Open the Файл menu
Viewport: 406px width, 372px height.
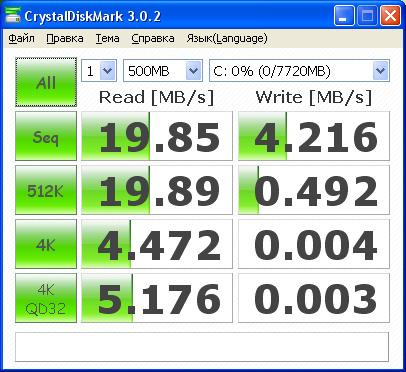click(21, 38)
